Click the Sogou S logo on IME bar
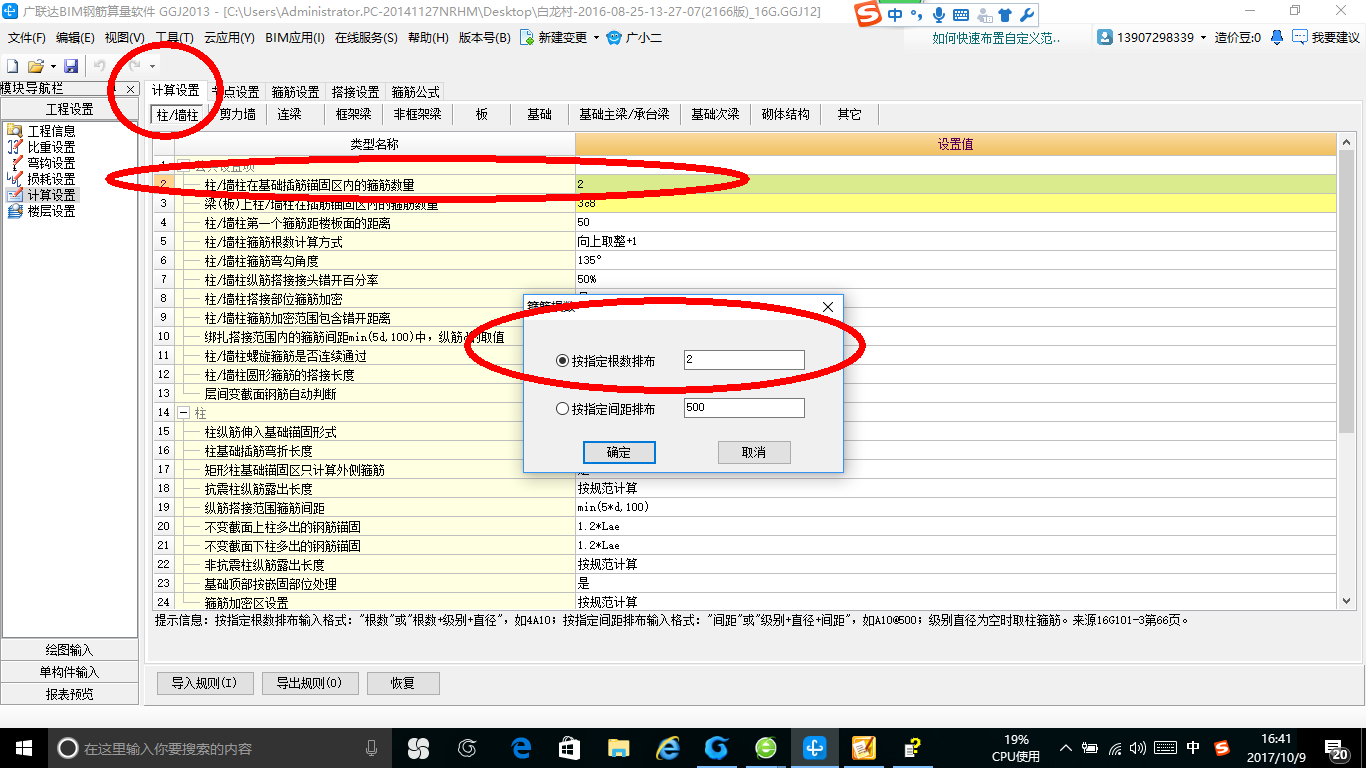Image resolution: width=1366 pixels, height=768 pixels. 869,14
